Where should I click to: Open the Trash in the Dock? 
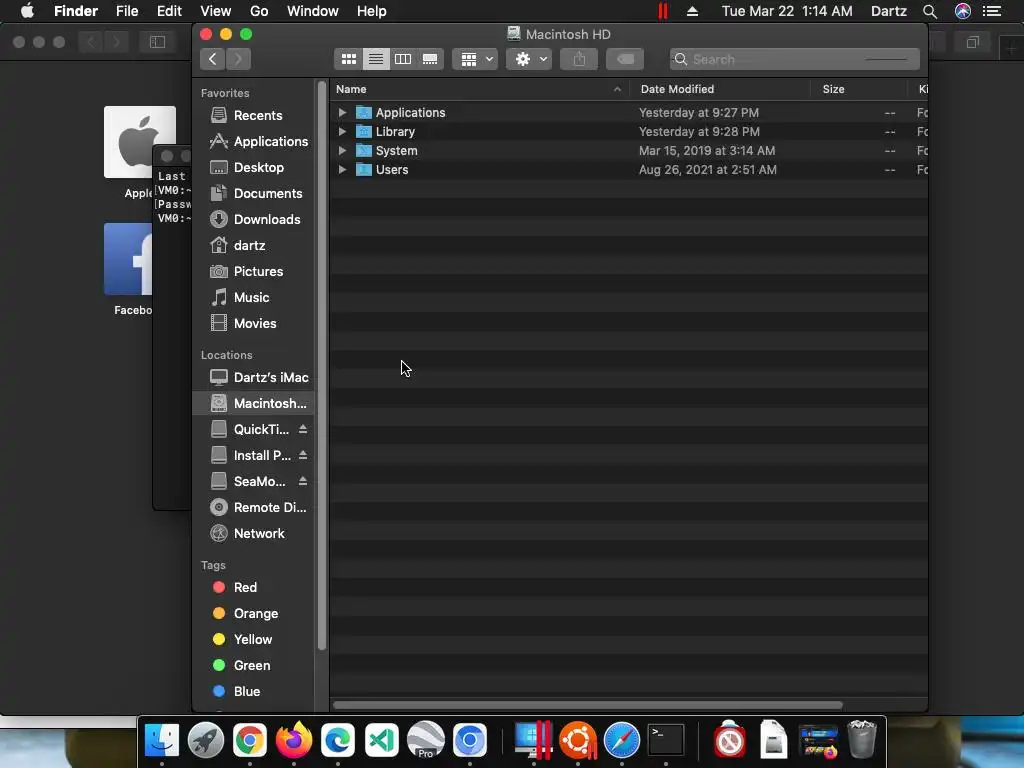coord(861,740)
